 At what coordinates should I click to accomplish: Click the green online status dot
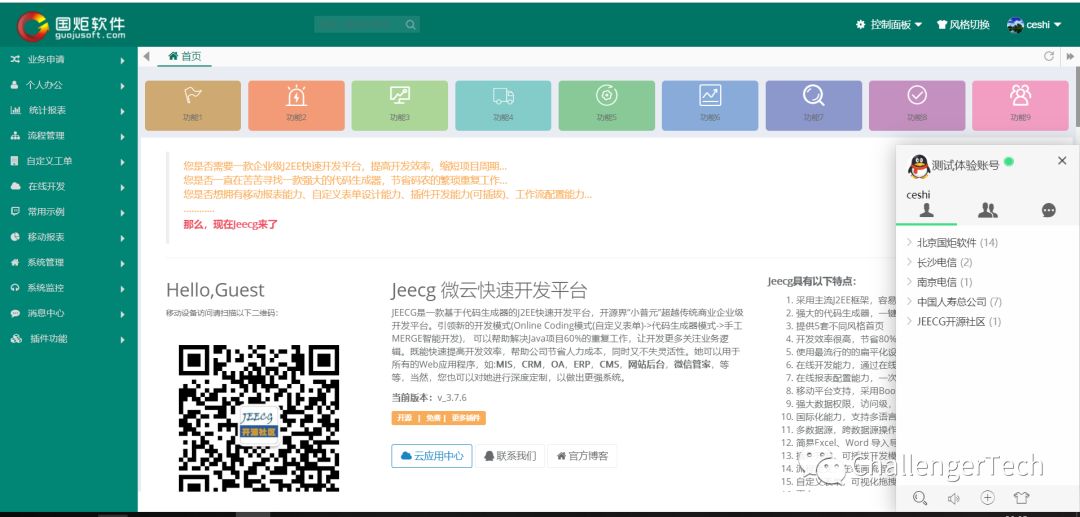coord(1009,162)
